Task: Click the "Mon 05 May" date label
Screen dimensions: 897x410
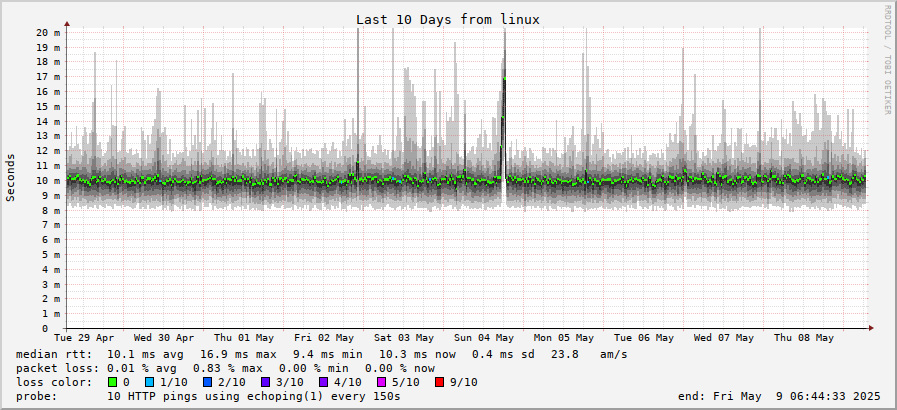Action: point(564,338)
